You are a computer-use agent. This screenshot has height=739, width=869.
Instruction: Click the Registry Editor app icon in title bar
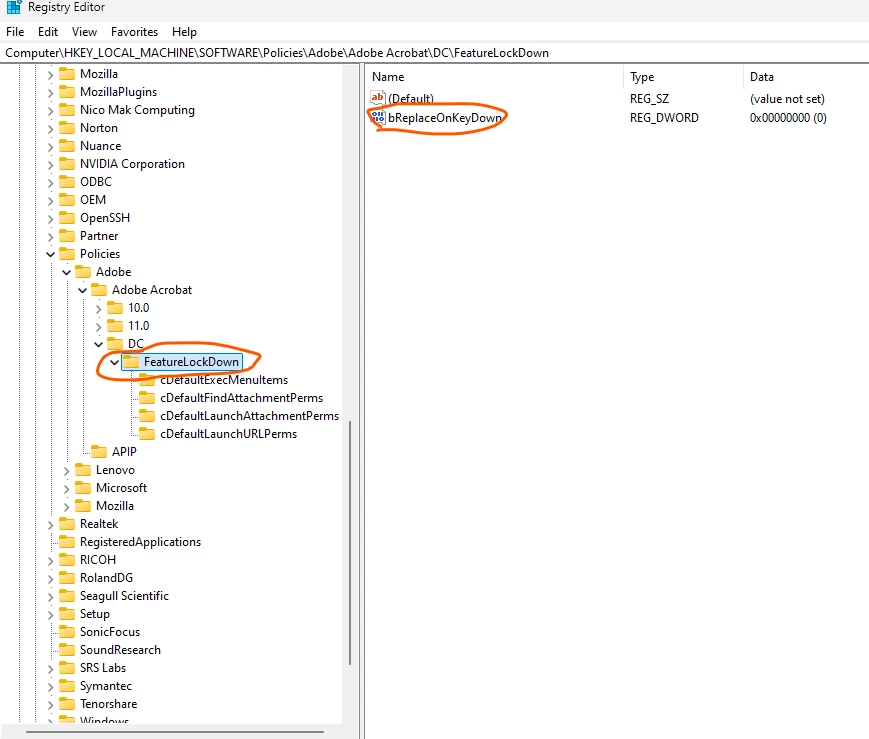click(14, 7)
